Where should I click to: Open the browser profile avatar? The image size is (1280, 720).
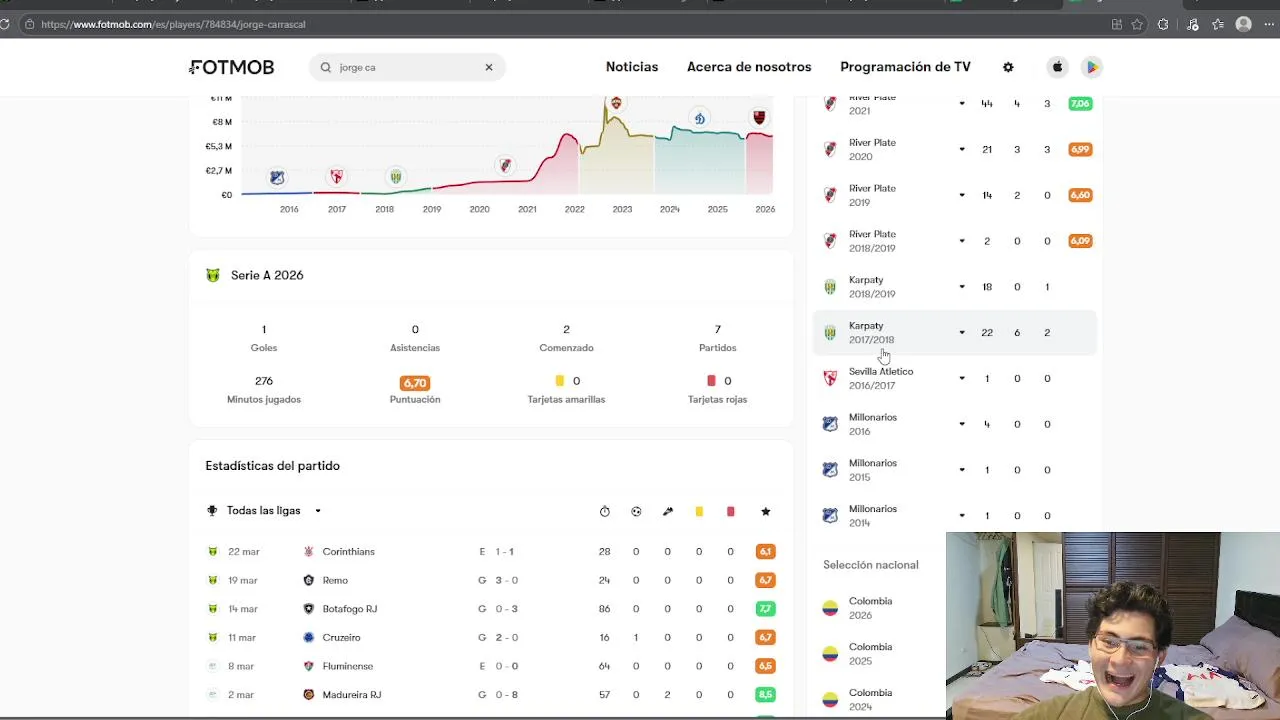pyautogui.click(x=1244, y=24)
